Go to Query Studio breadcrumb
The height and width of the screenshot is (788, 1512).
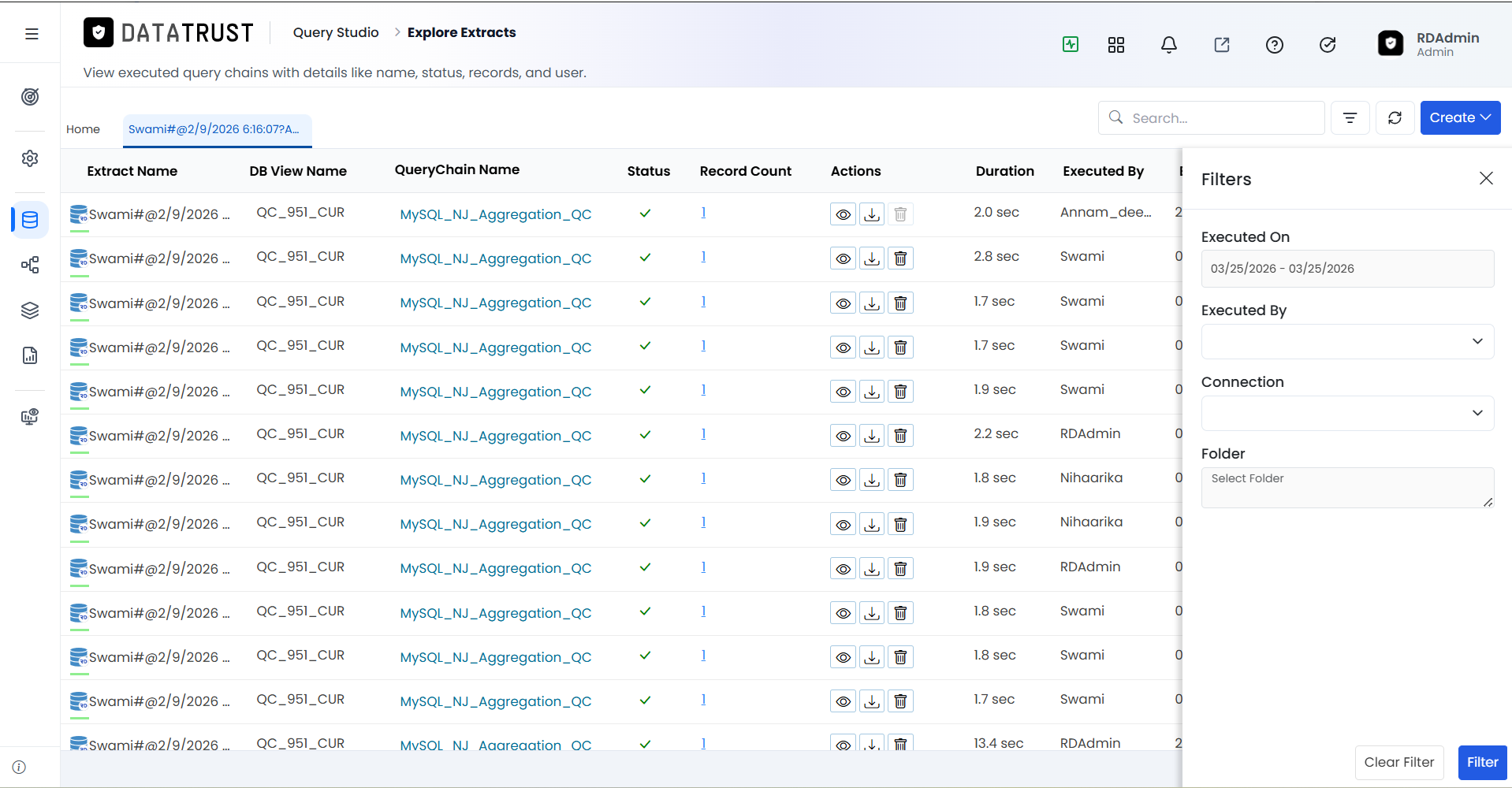click(336, 32)
